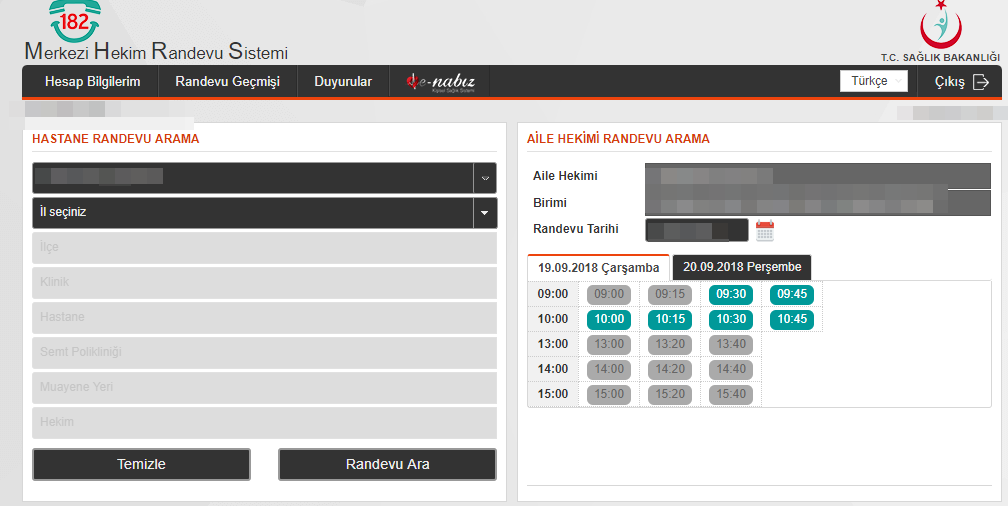This screenshot has width=1008, height=506.
Task: Click the 182 MHRS phone logo
Action: pyautogui.click(x=76, y=22)
